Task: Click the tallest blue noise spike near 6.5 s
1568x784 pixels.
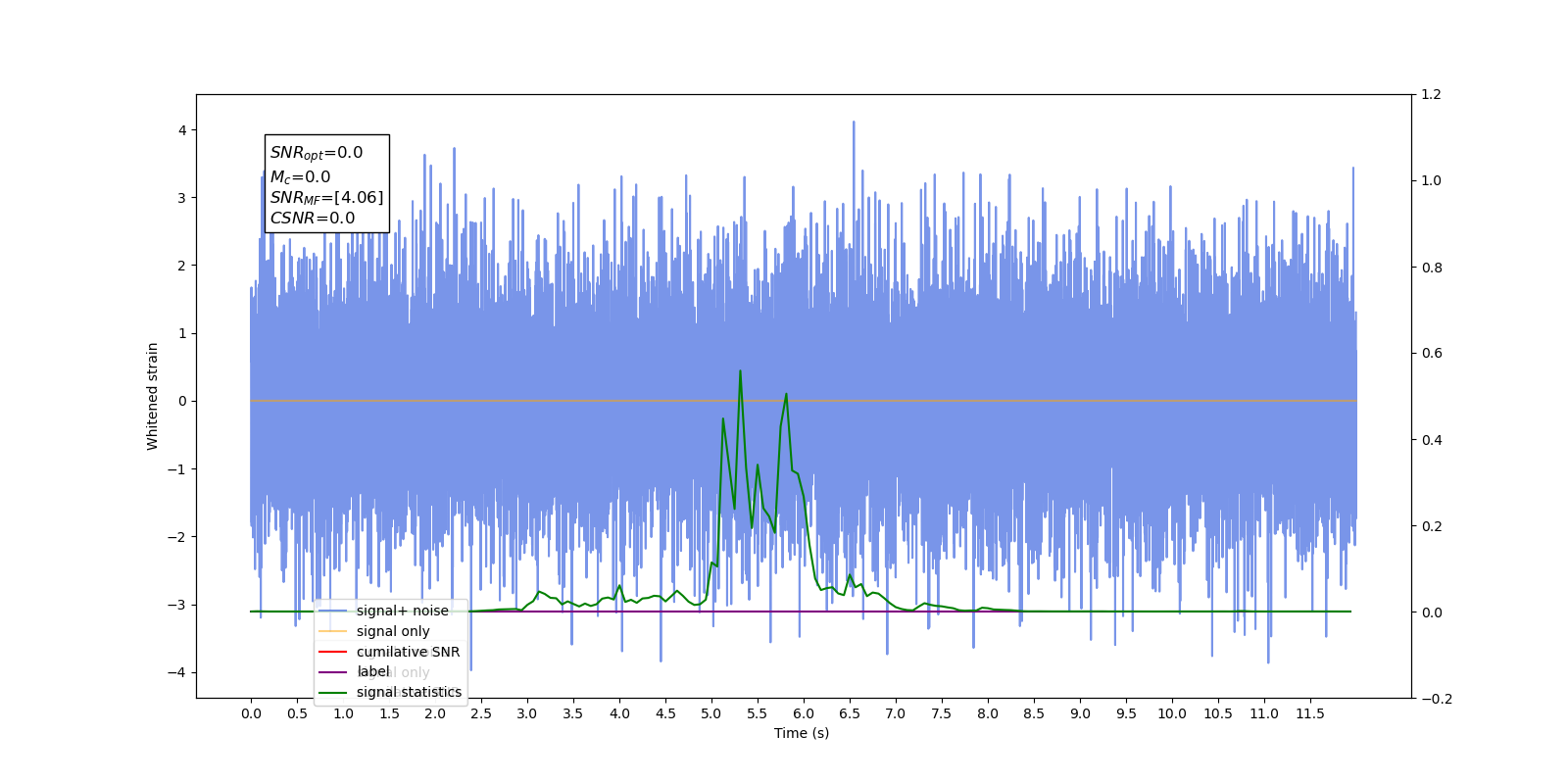Action: point(854,123)
